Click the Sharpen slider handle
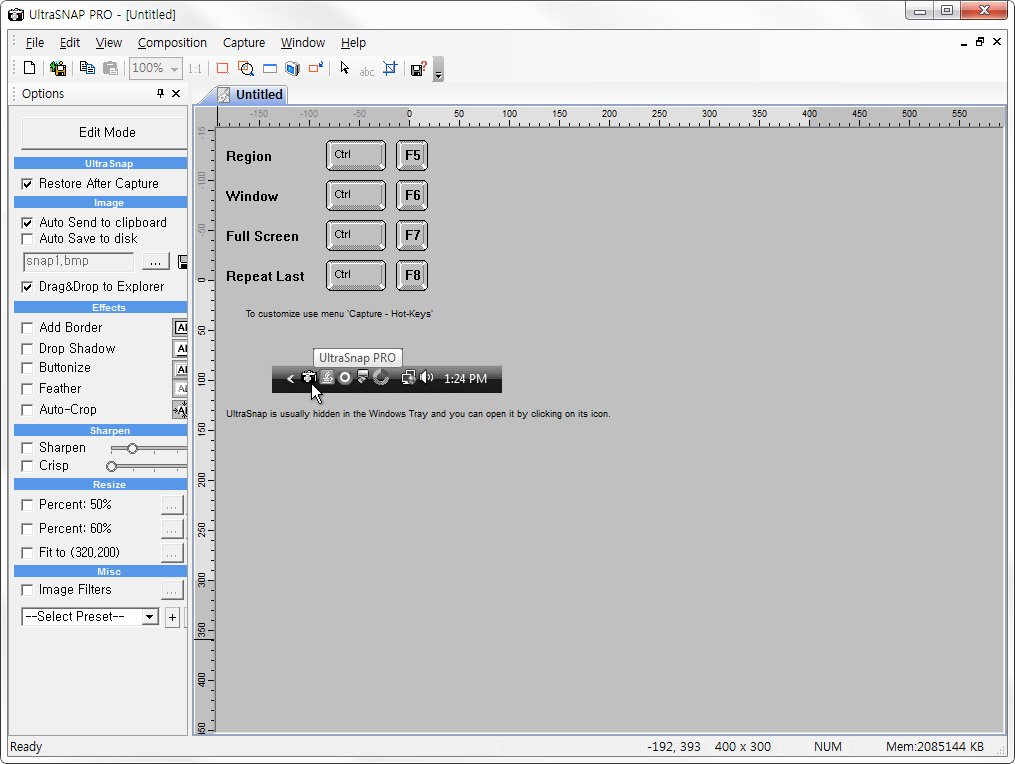The width and height of the screenshot is (1015, 764). [x=132, y=449]
